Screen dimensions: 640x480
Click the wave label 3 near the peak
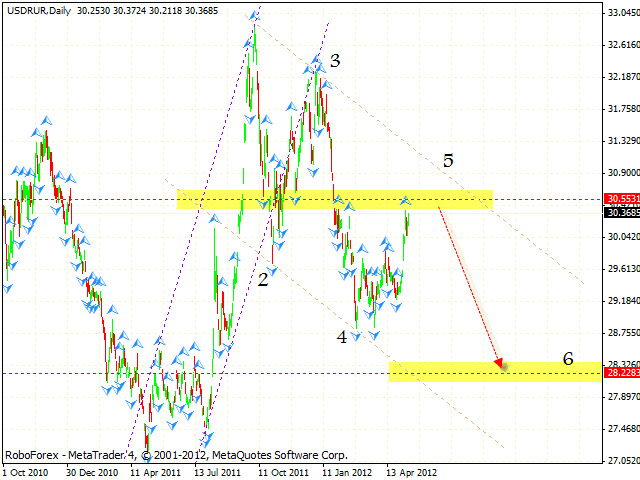(335, 60)
